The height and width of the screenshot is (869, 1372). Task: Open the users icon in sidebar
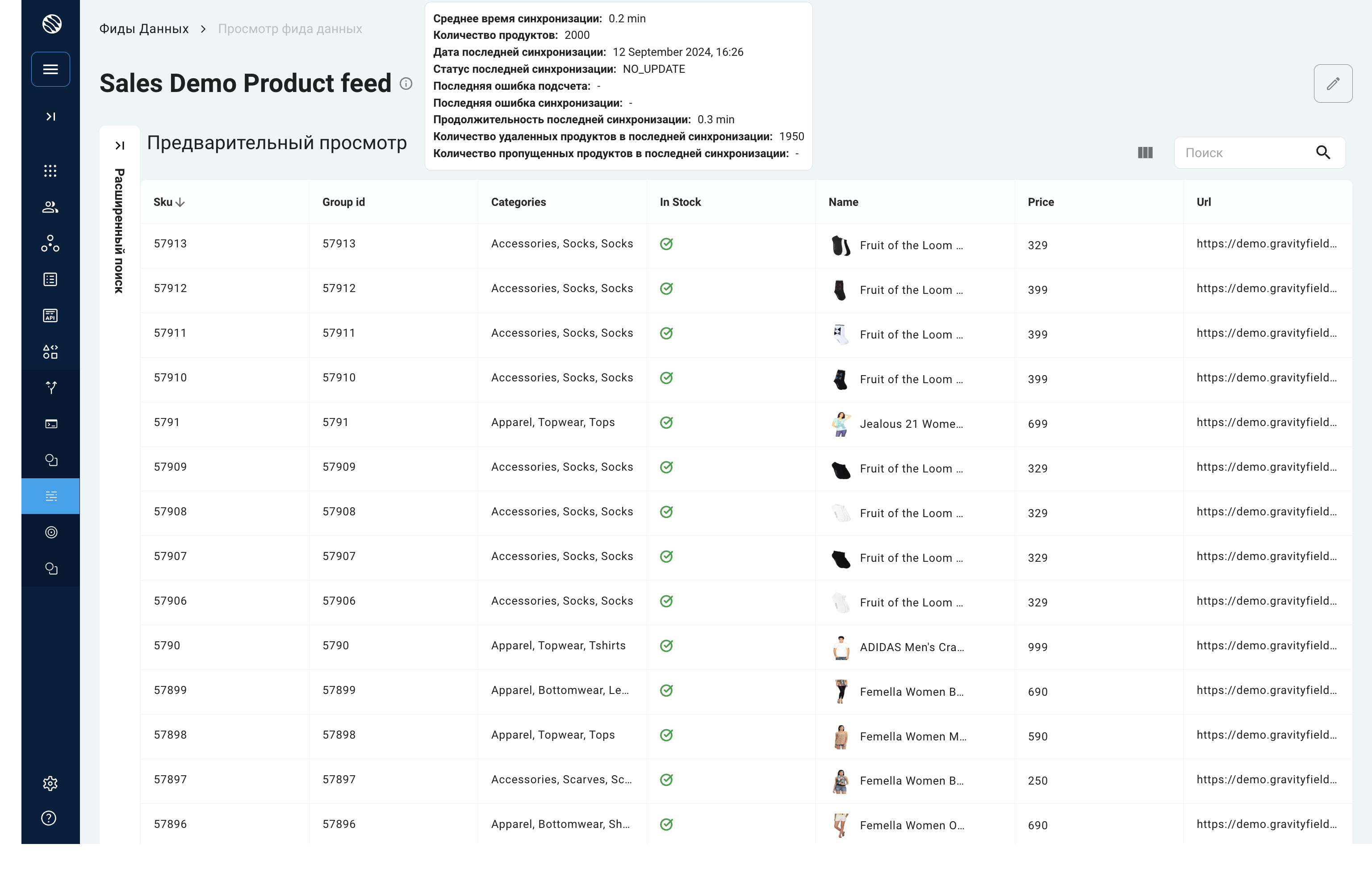click(50, 207)
